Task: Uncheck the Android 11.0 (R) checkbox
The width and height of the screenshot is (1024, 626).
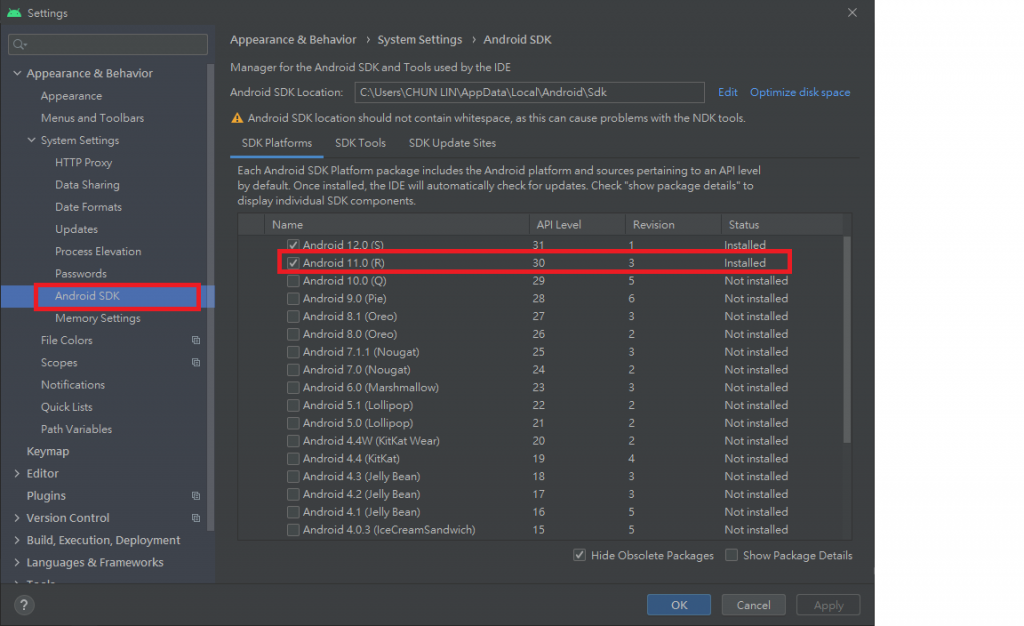Action: point(293,263)
